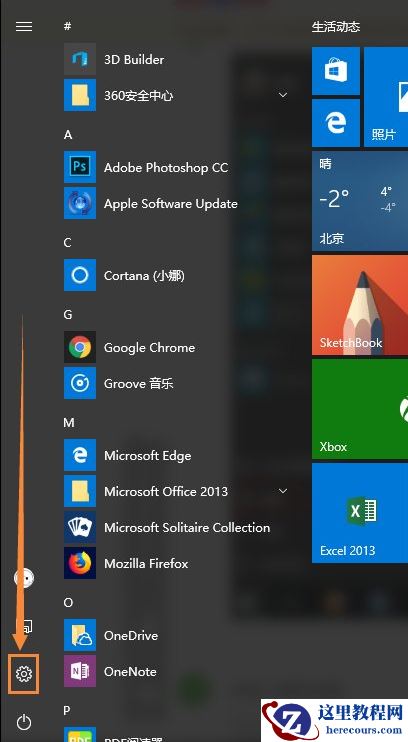The height and width of the screenshot is (742, 408).
Task: Open Apple Software Update
Action: pyautogui.click(x=176, y=203)
